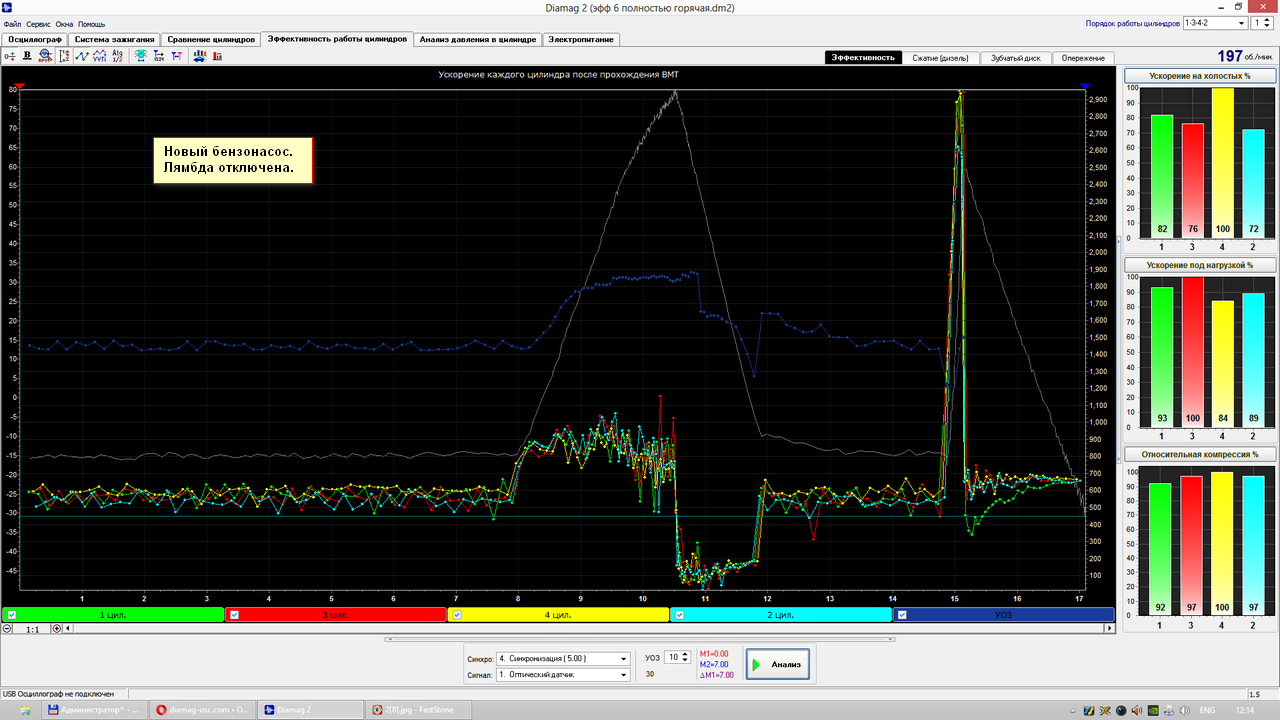Click the horizontal scrollbar right arrow
Viewport: 1280px width, 720px height.
click(x=1109, y=629)
